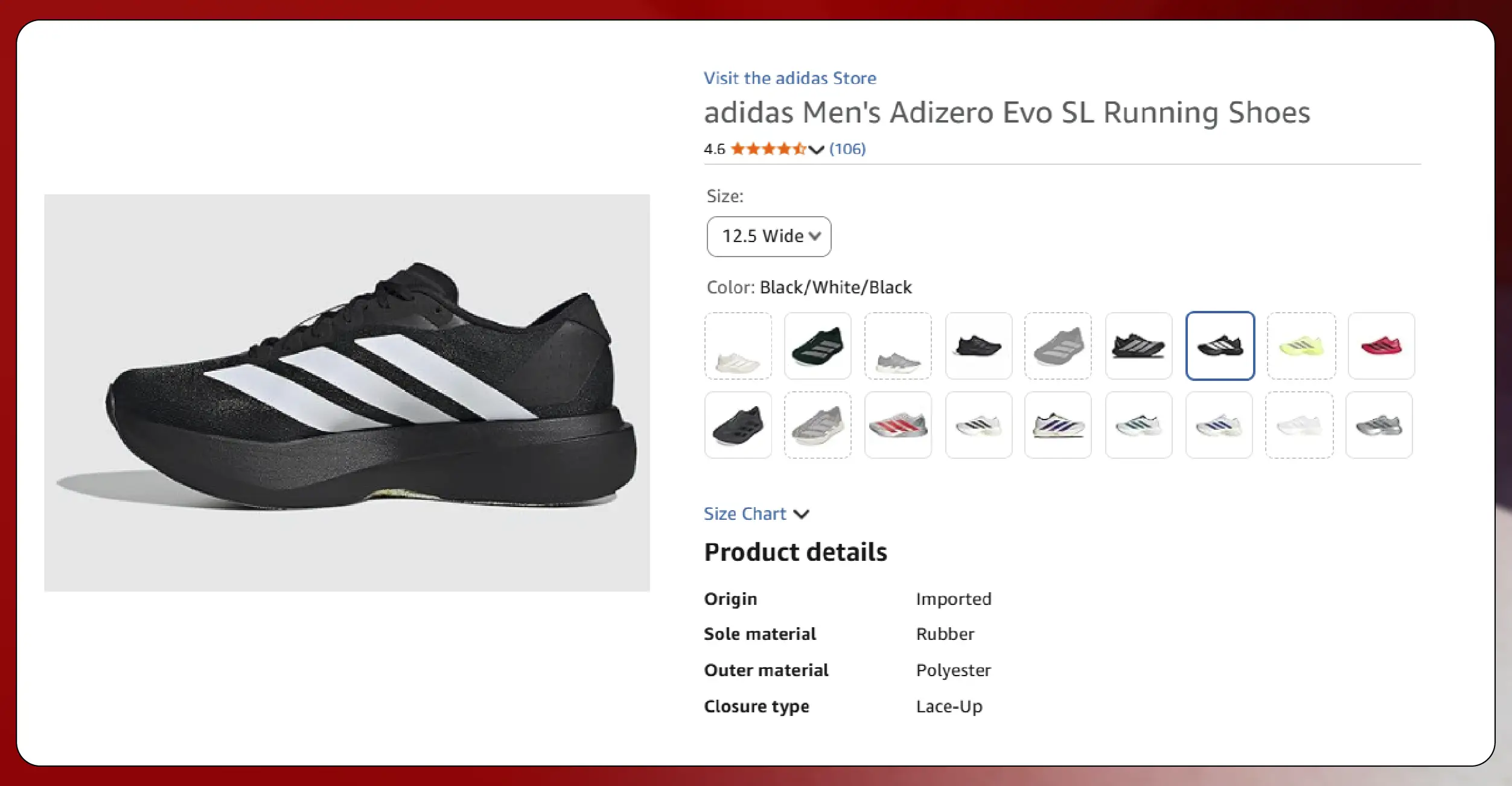Screen dimensions: 1512x786
Task: Select the currently highlighted Black/White/Black swatch
Action: coord(1220,346)
